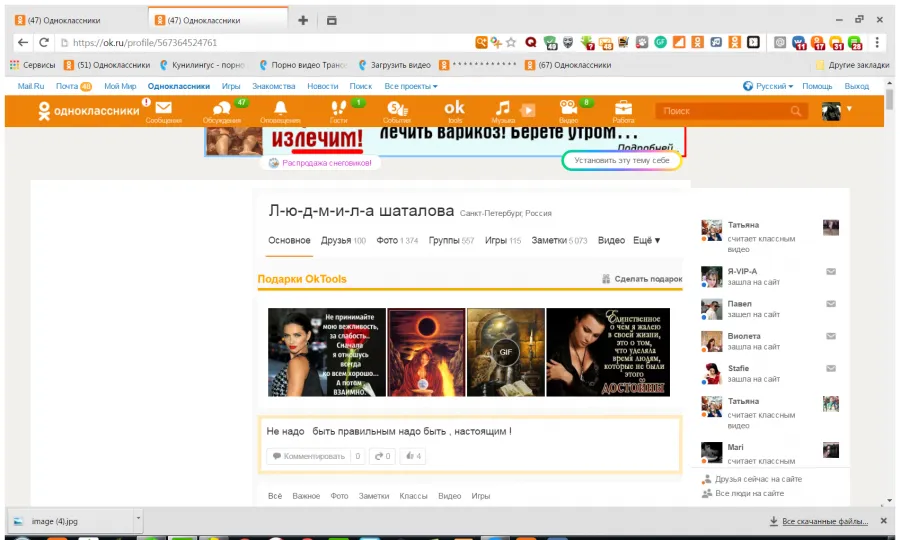Open the Сообщения envelope icon

click(164, 108)
